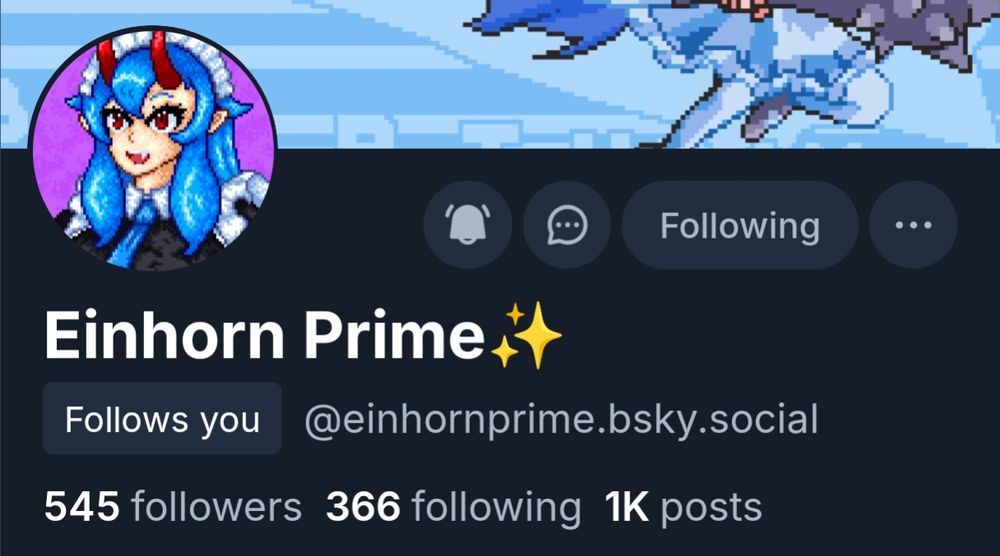1000x556 pixels.
Task: Open the pixel-art profile banner image
Action: pyautogui.click(x=500, y=74)
